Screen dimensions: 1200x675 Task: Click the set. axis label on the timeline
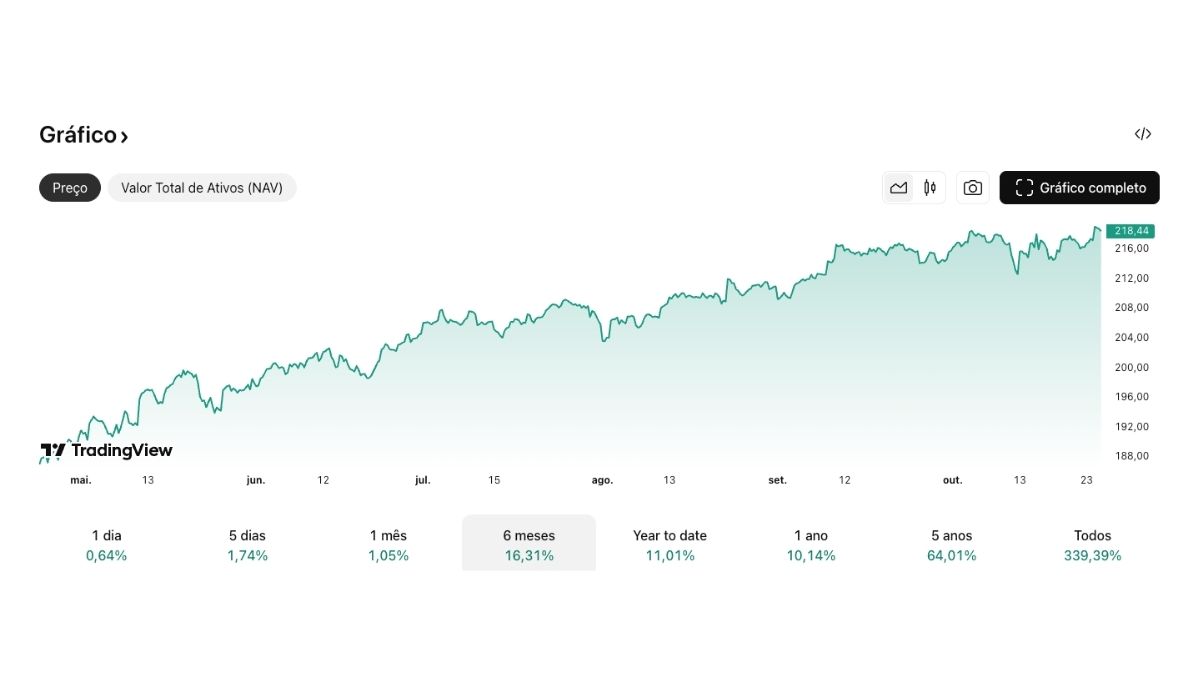[777, 480]
